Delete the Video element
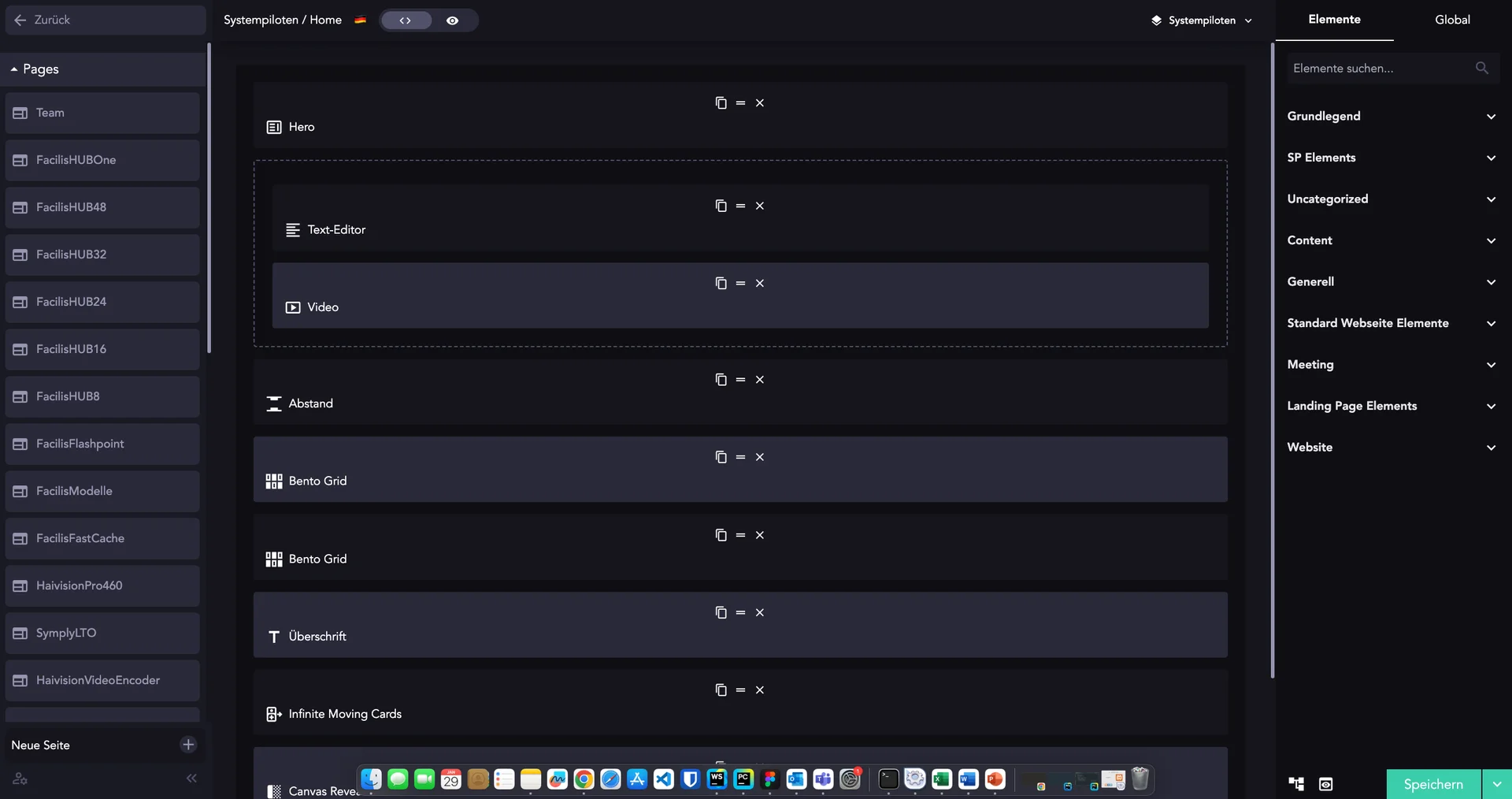The image size is (1512, 799). pyautogui.click(x=760, y=283)
